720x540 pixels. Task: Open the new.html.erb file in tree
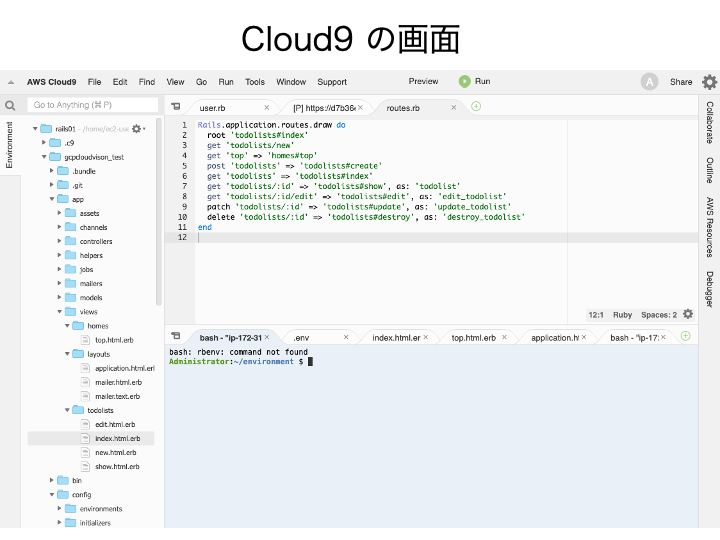[116, 453]
